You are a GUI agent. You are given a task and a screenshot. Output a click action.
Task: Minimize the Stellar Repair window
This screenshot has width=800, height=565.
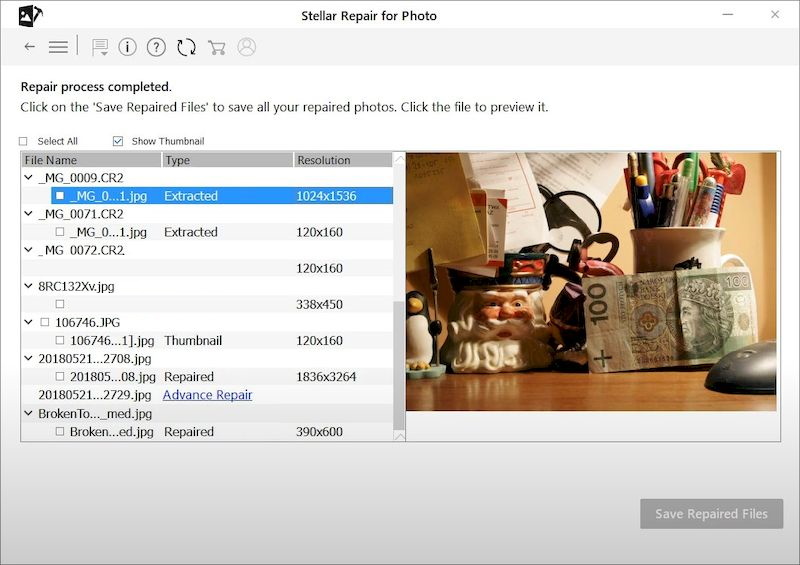[728, 14]
